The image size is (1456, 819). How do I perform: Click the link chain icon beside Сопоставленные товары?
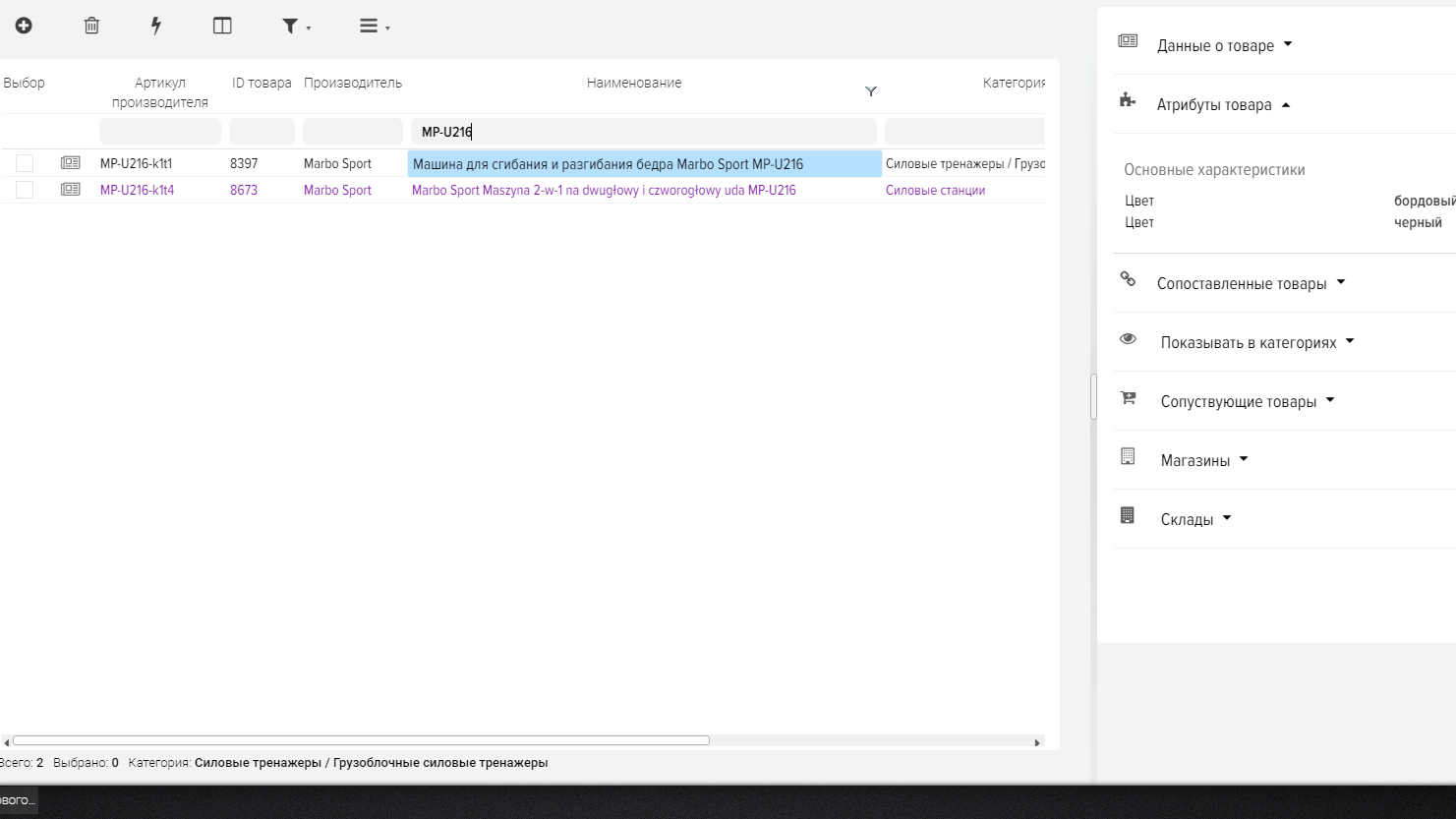[x=1128, y=279]
